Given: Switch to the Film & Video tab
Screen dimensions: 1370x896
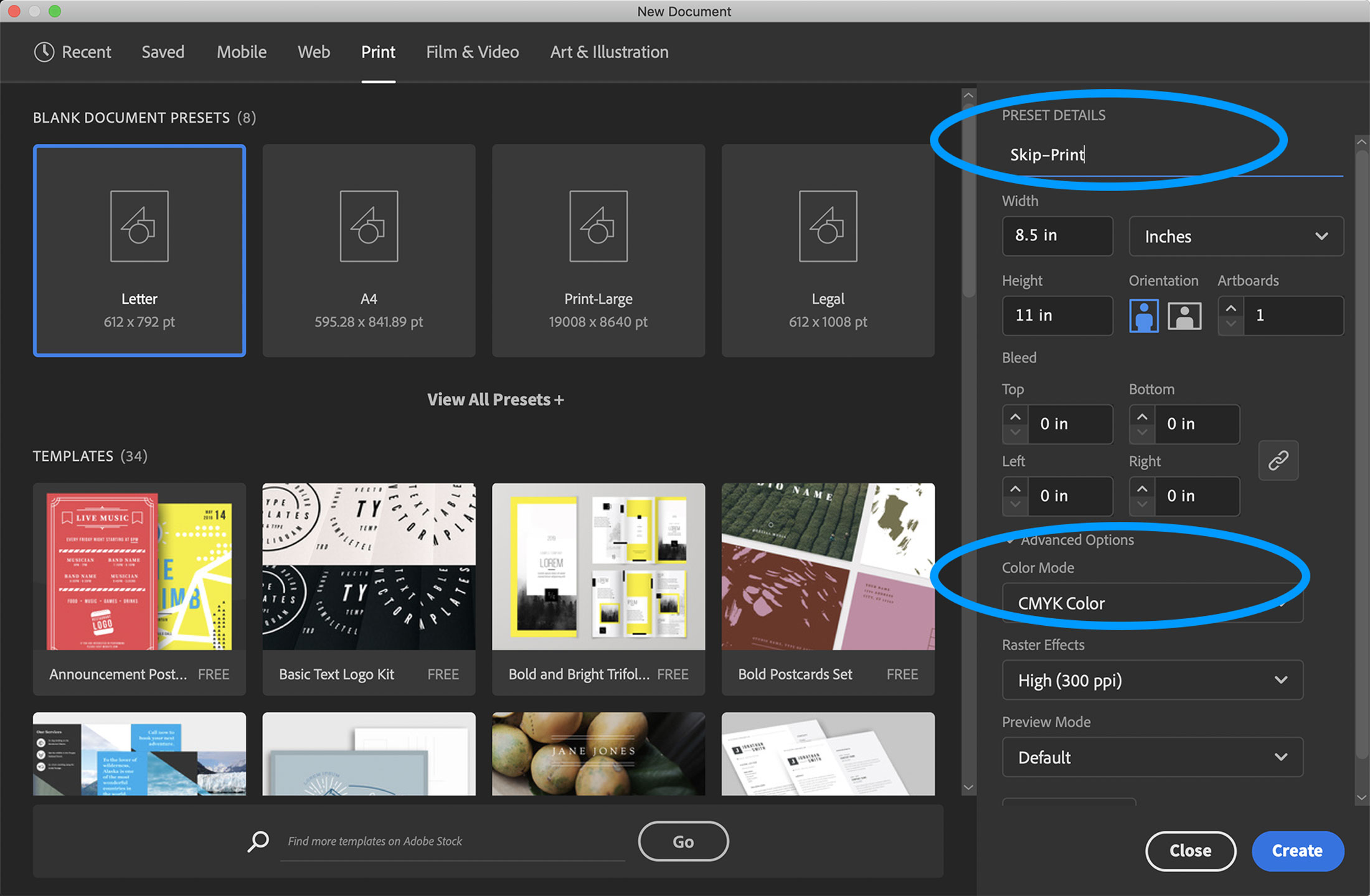Looking at the screenshot, I should (x=472, y=52).
